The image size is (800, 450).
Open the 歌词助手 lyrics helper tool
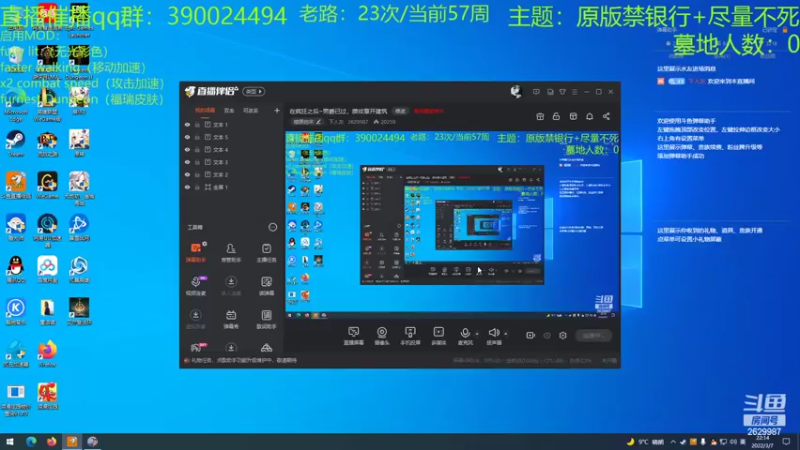pos(266,319)
